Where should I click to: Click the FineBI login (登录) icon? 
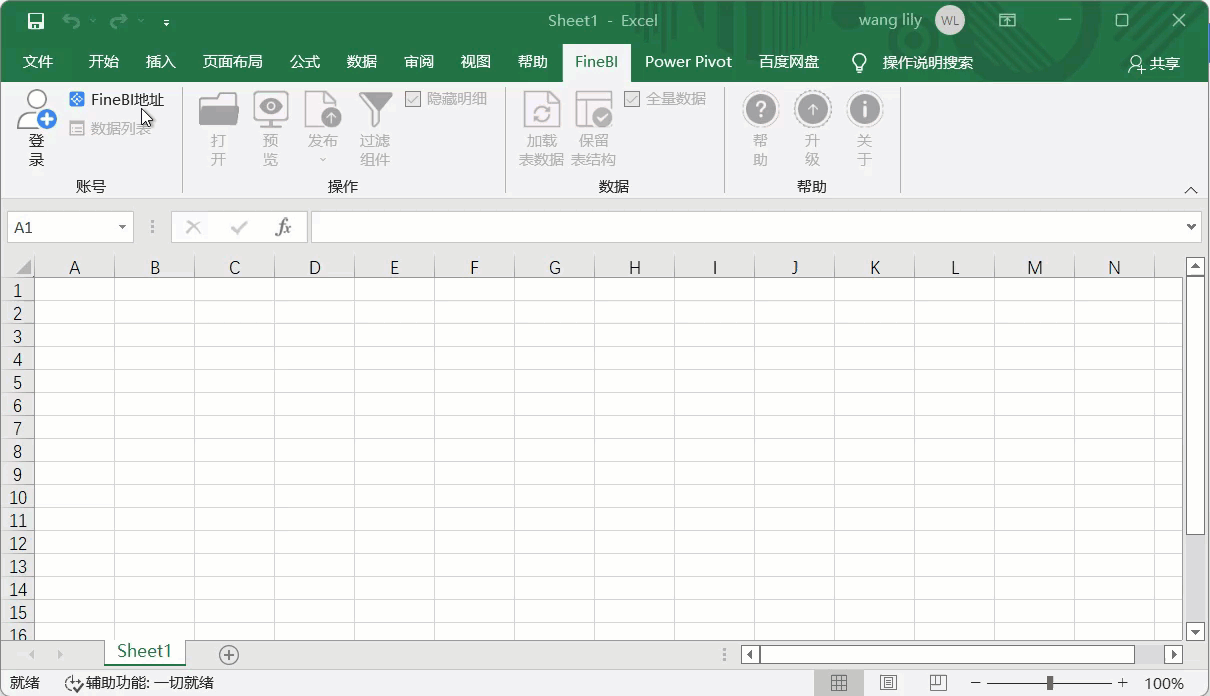36,110
